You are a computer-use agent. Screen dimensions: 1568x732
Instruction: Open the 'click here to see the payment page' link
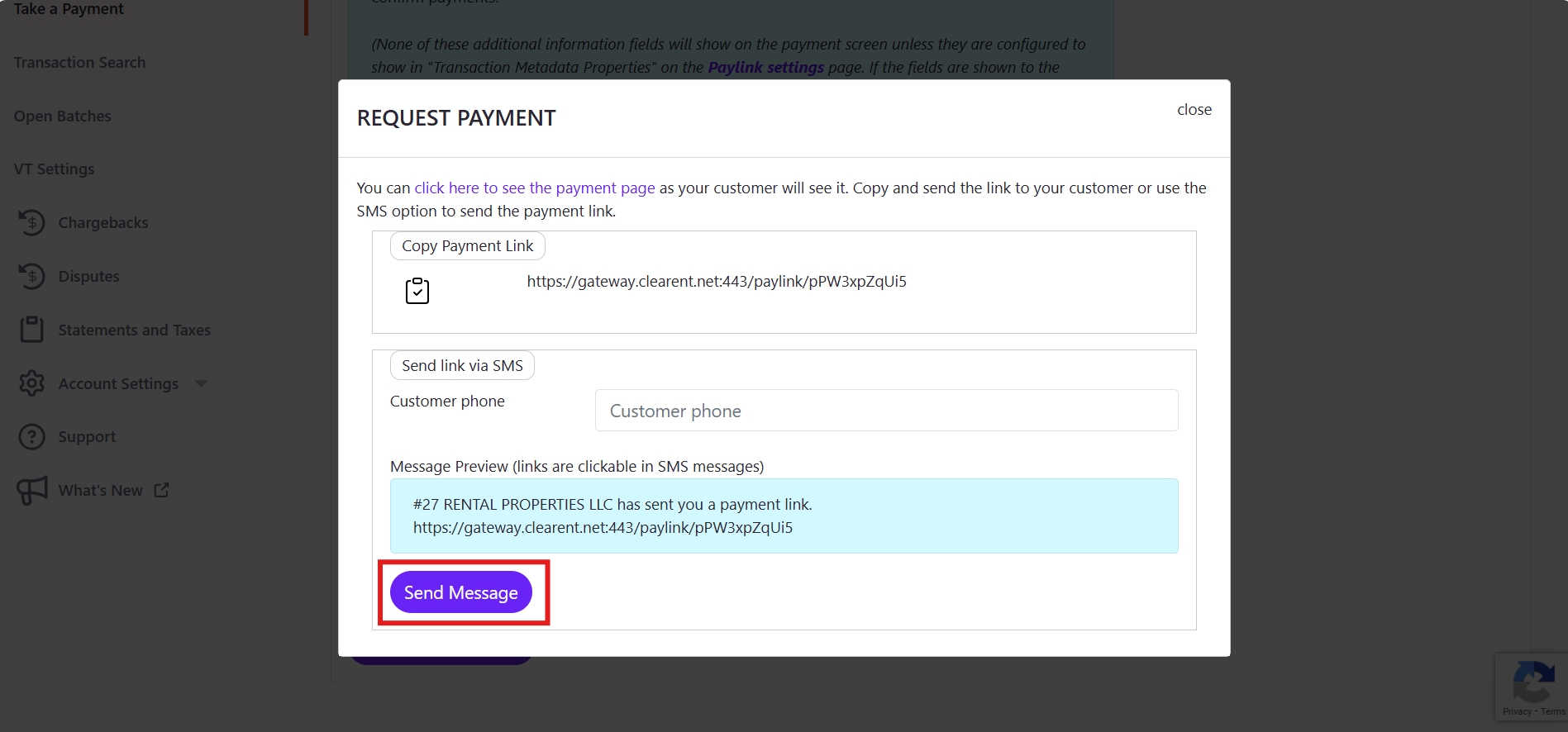[x=534, y=188]
